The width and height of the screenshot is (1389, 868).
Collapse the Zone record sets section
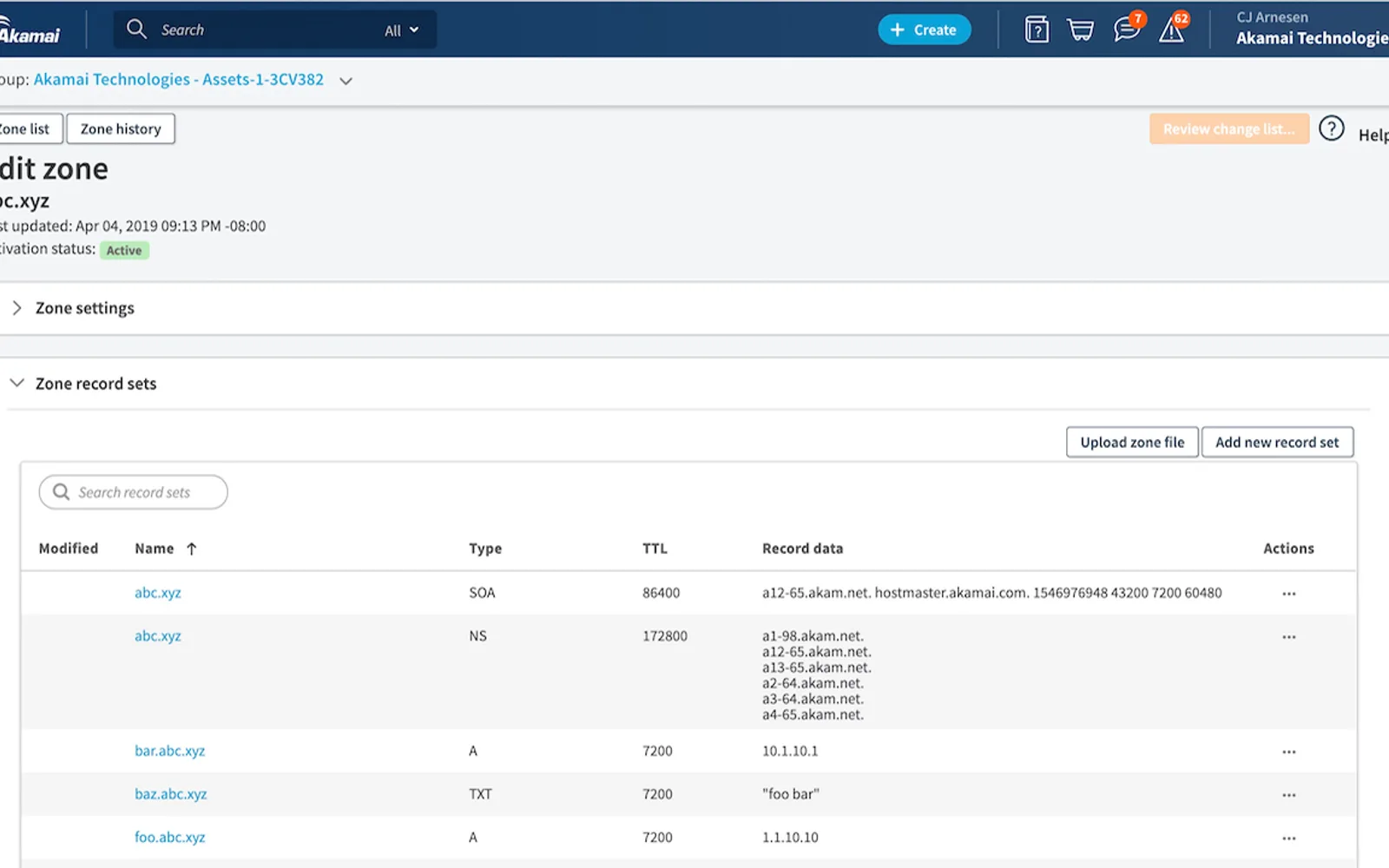(x=16, y=383)
